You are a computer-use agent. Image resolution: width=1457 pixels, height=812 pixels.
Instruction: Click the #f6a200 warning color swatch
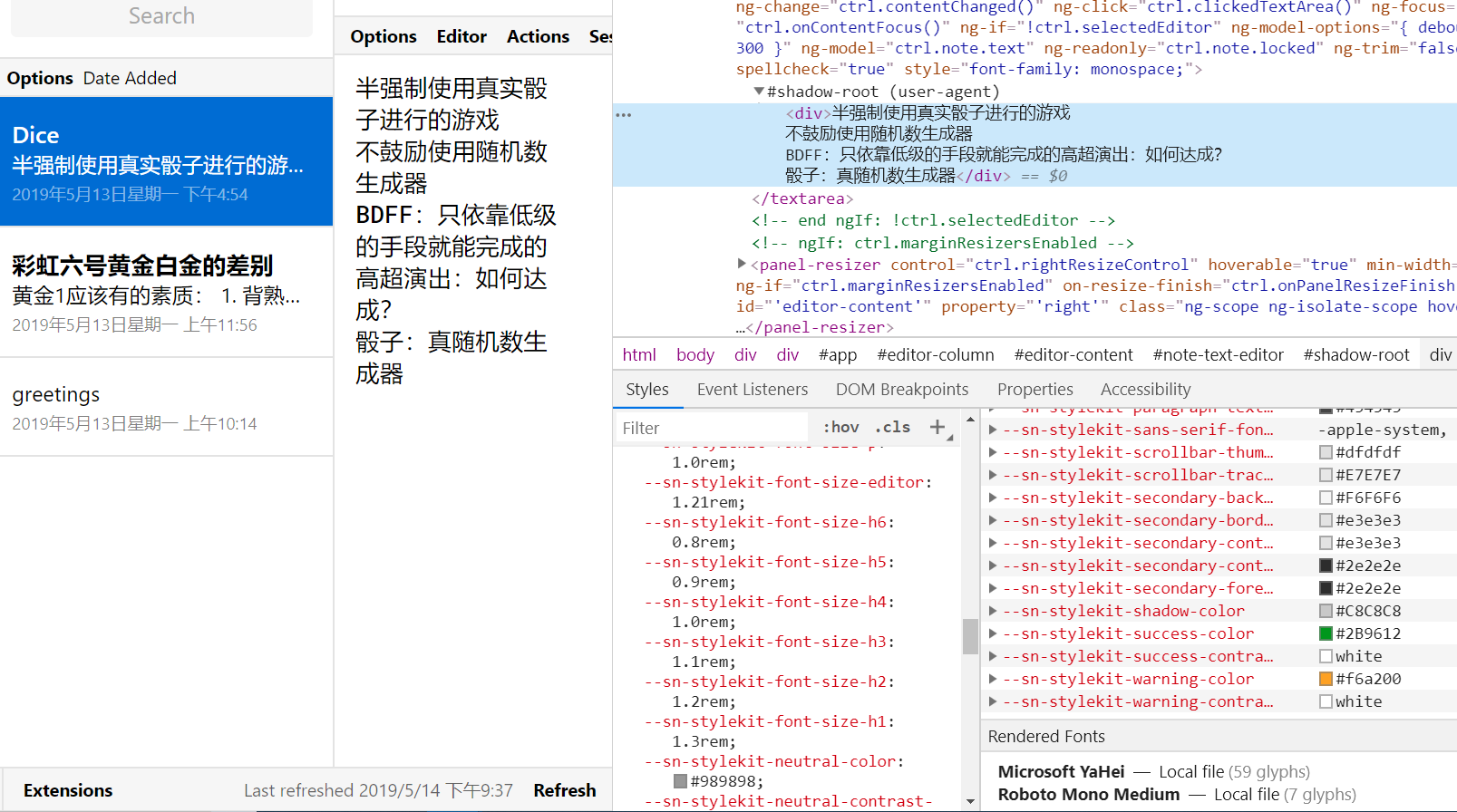tap(1326, 679)
